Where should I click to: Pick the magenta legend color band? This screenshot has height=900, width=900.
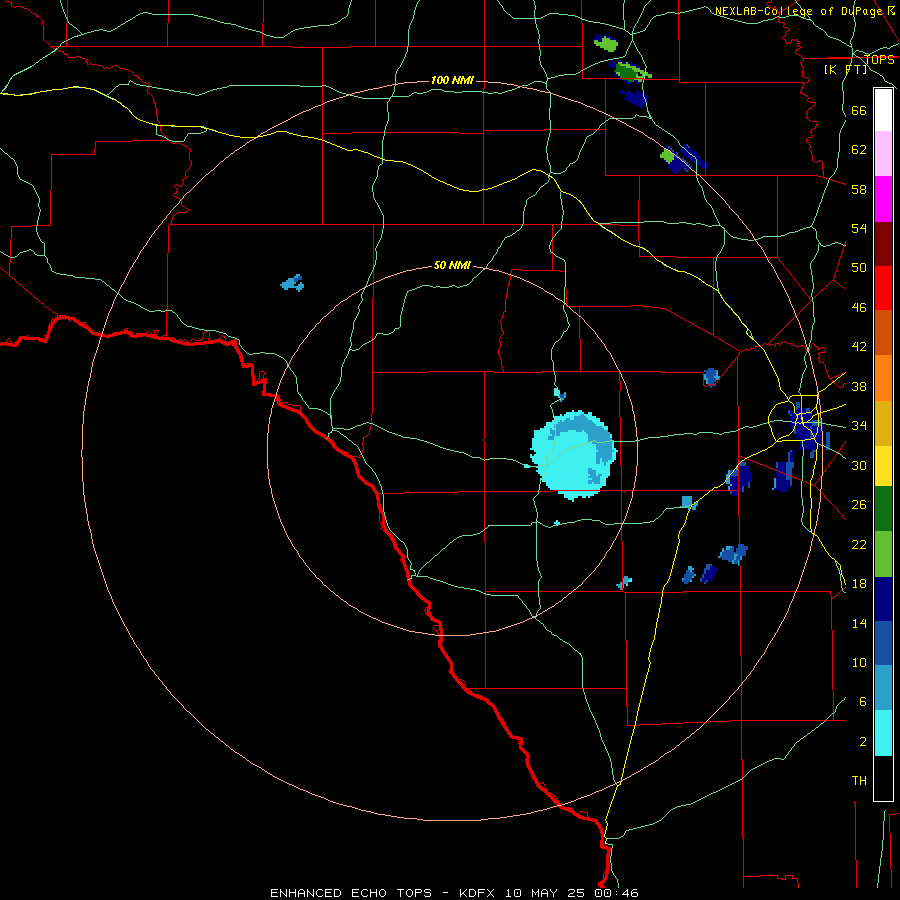tap(883, 199)
